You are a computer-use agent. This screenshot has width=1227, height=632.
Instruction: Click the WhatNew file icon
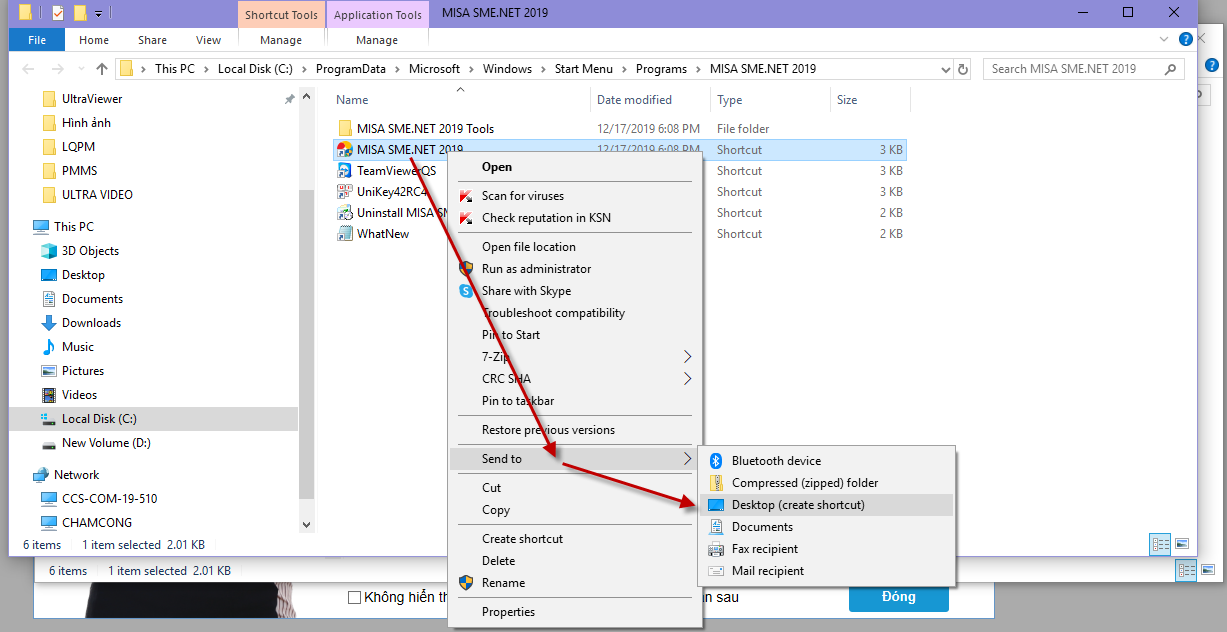tap(345, 234)
